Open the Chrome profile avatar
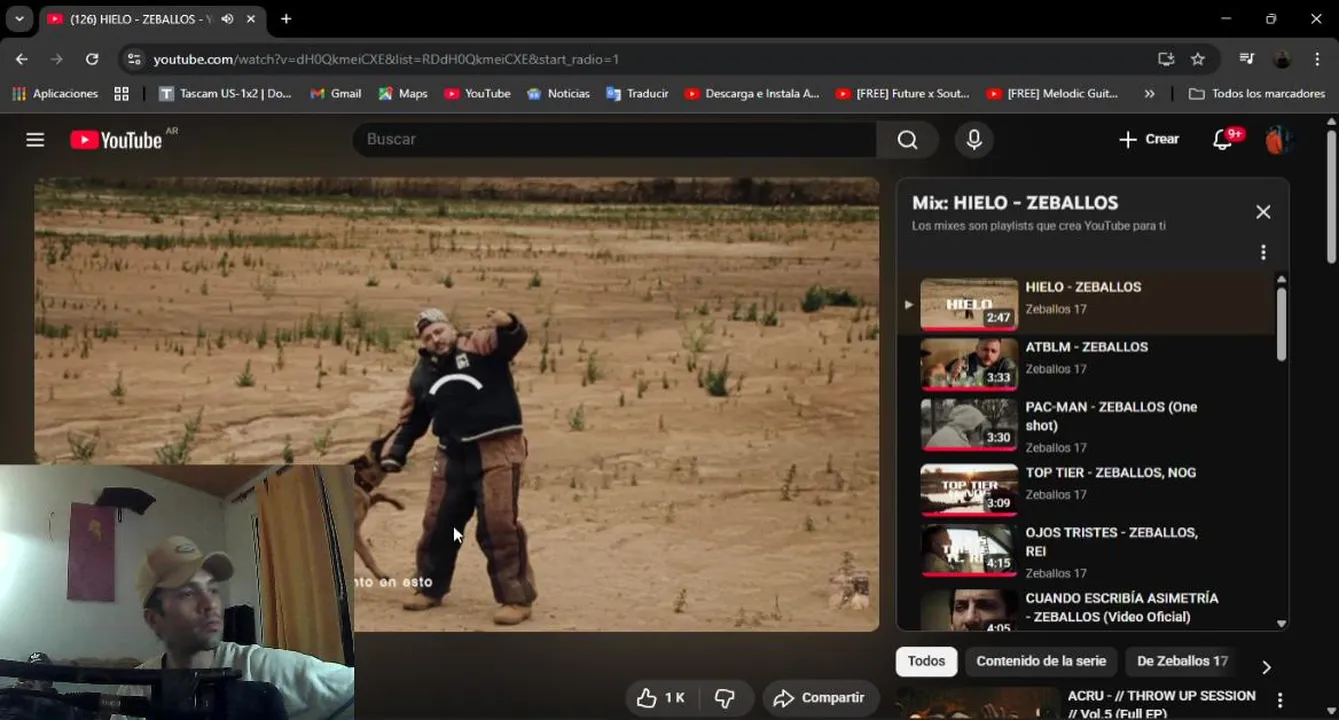1339x720 pixels. [x=1282, y=59]
